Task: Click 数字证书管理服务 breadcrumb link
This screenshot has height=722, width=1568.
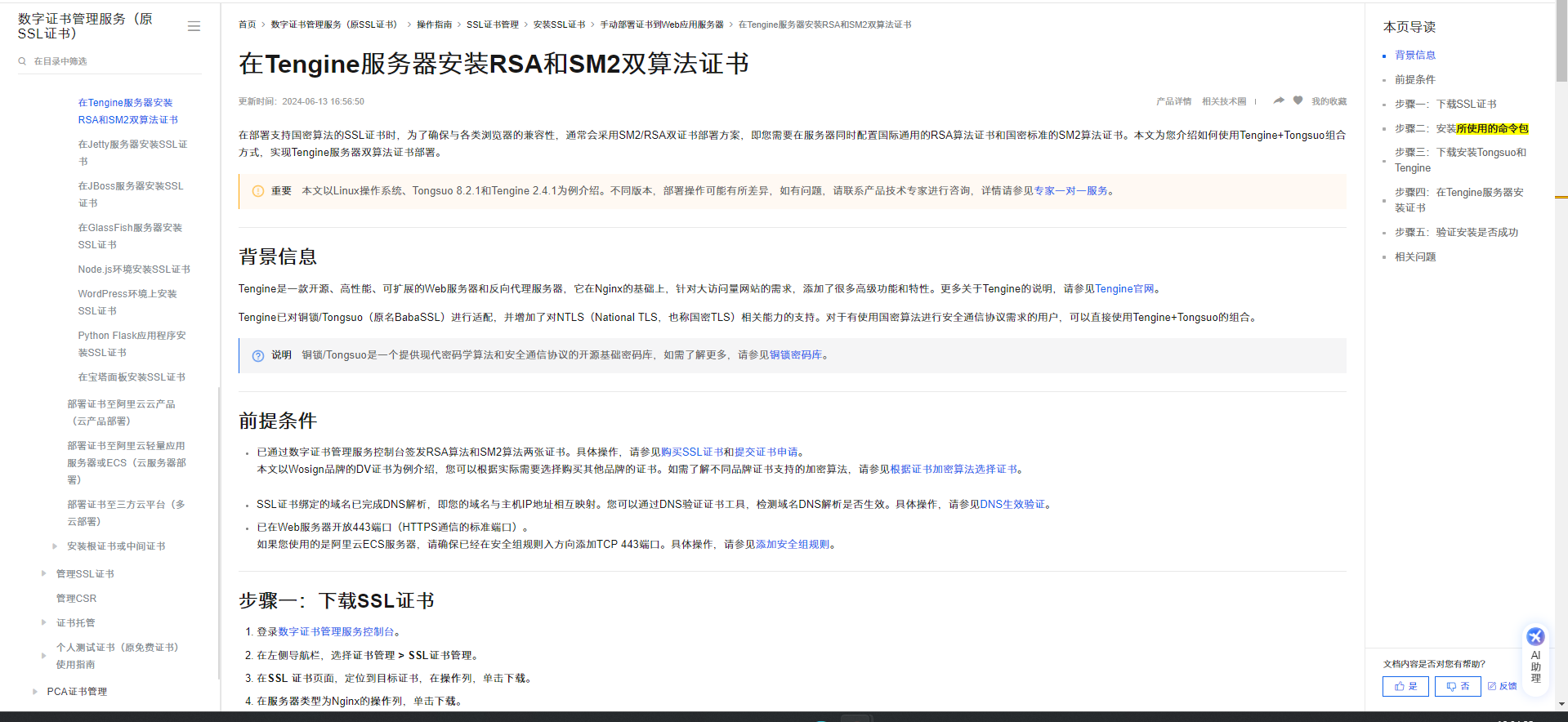Action: (x=336, y=25)
